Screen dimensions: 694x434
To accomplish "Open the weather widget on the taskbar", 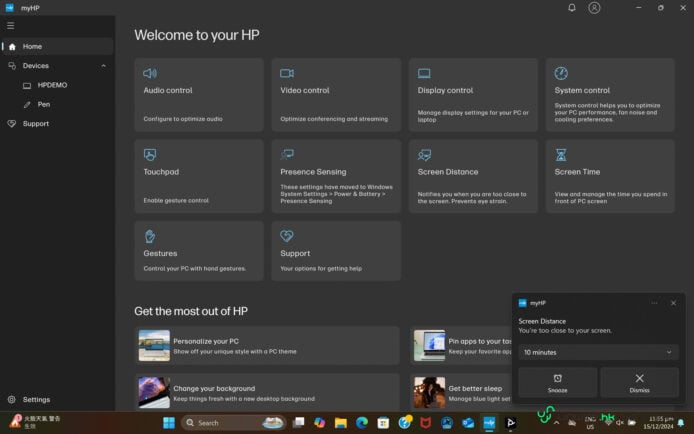I will [x=35, y=422].
